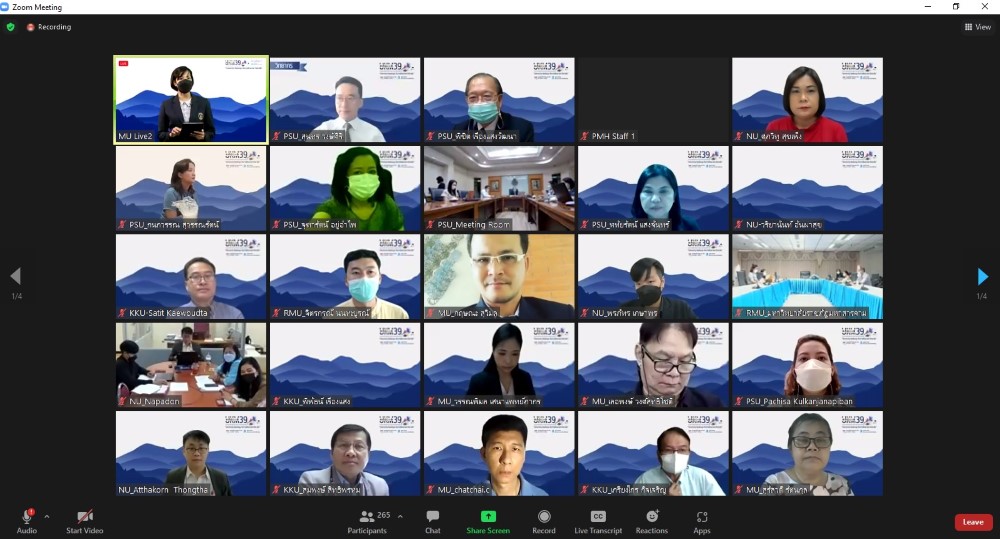Click the red Leave button
The height and width of the screenshot is (539, 1000).
pyautogui.click(x=973, y=522)
